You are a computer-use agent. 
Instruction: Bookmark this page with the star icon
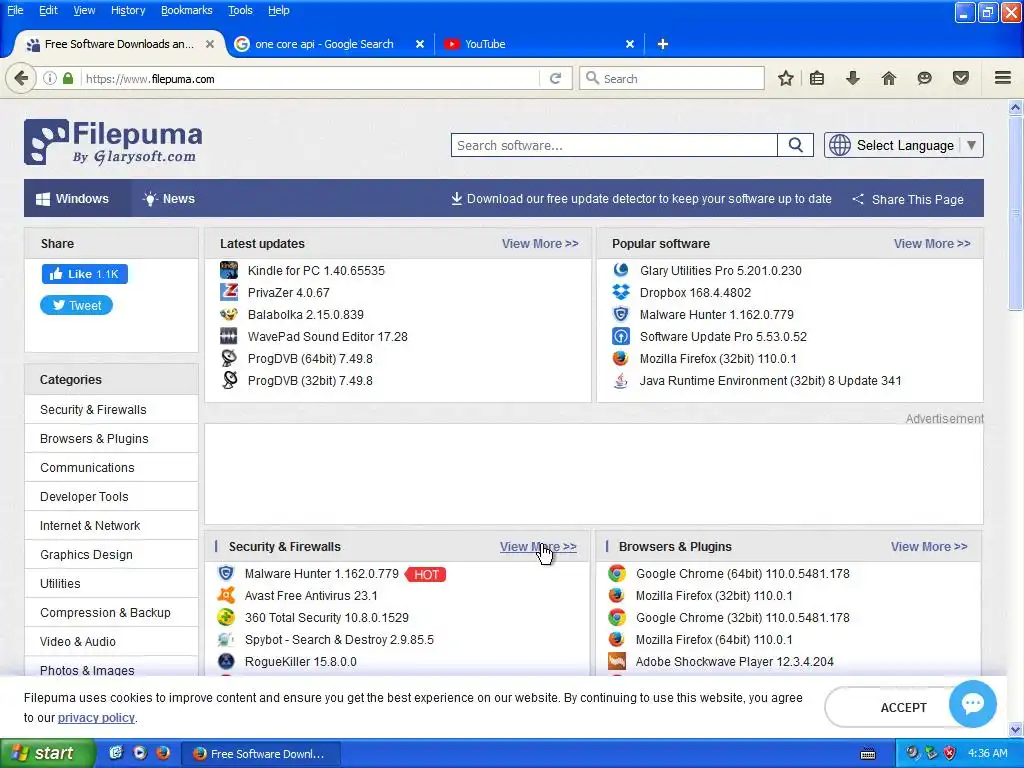(x=786, y=78)
